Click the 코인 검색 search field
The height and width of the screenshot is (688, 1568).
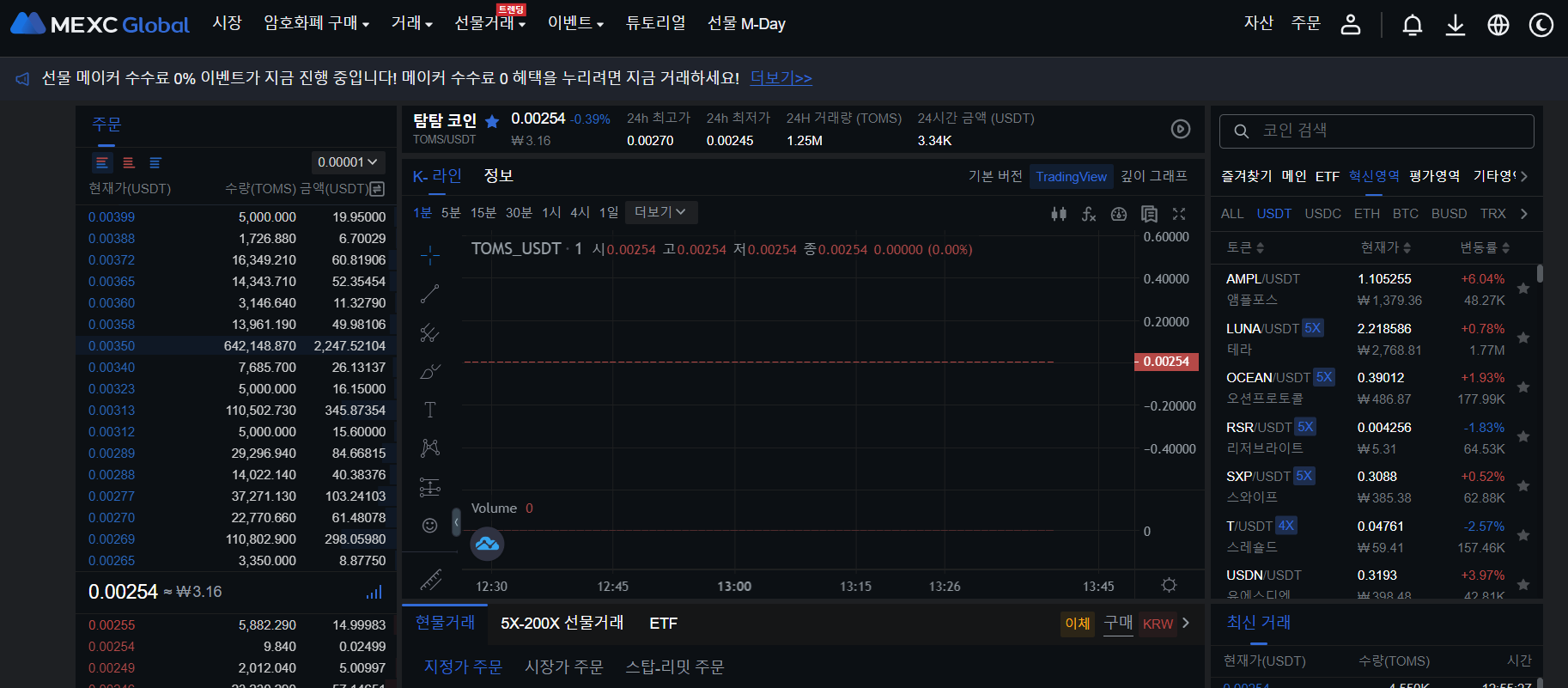pos(1377,131)
